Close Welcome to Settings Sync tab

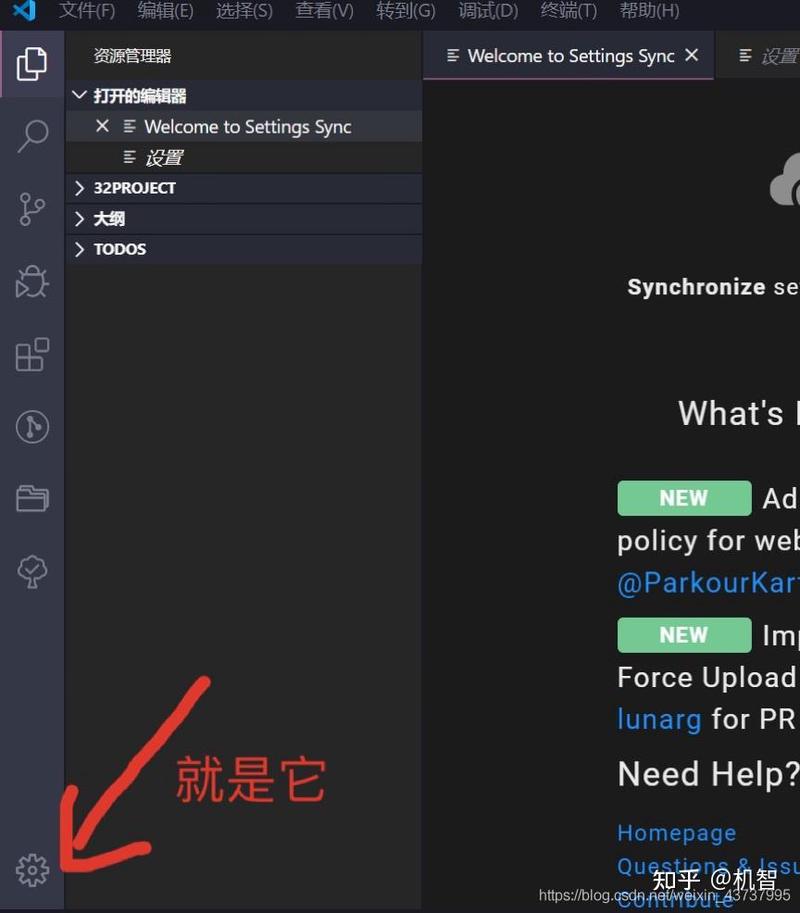(x=692, y=55)
